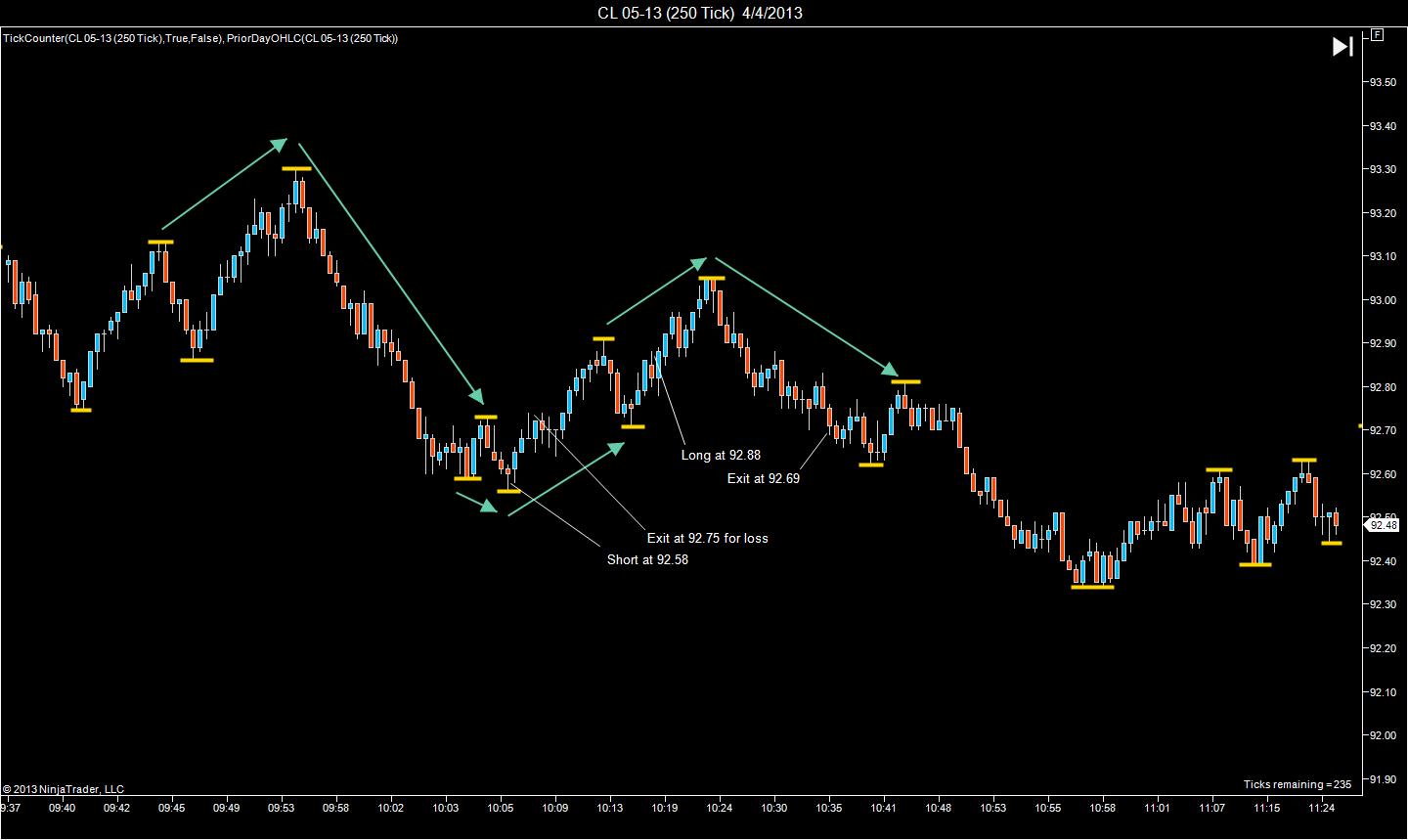Select the 'Long at 92.88' annotation

[x=721, y=455]
